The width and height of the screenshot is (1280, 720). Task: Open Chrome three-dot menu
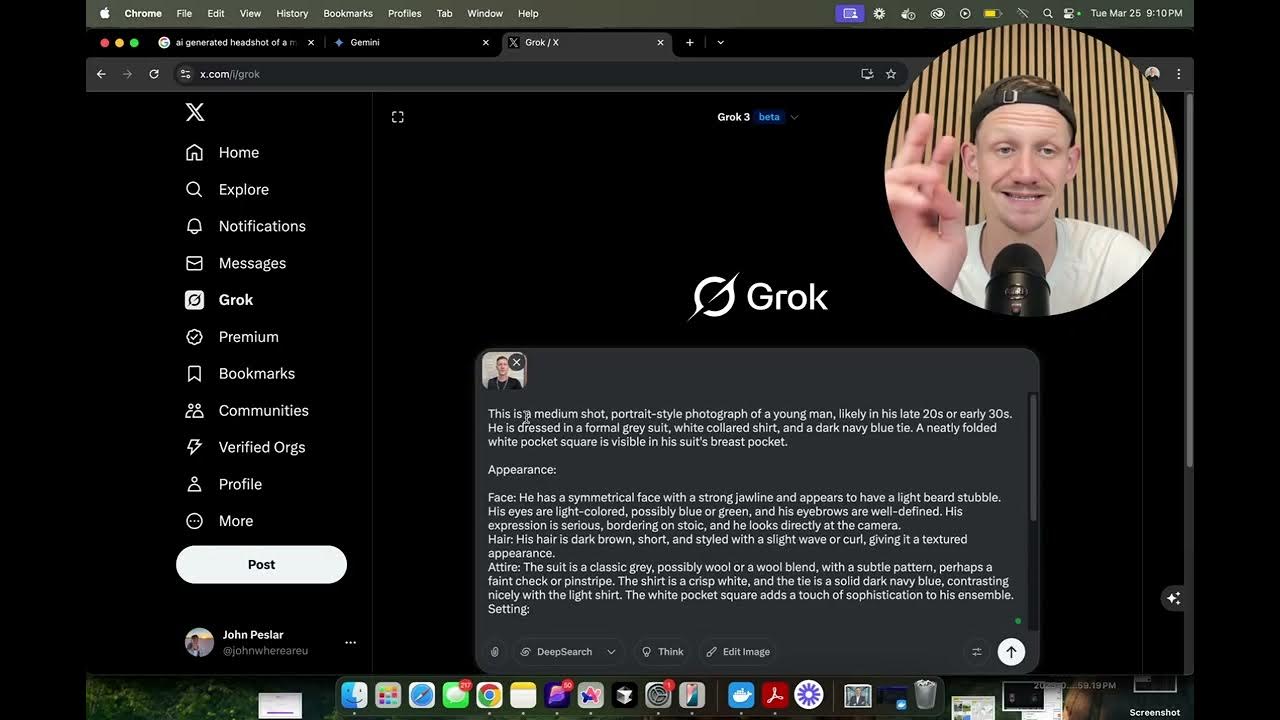point(1179,74)
